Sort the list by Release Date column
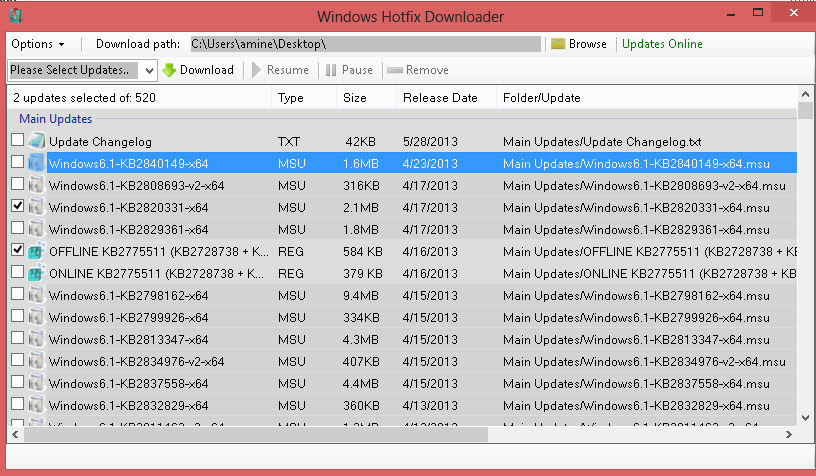Image resolution: width=816 pixels, height=476 pixels. point(440,98)
